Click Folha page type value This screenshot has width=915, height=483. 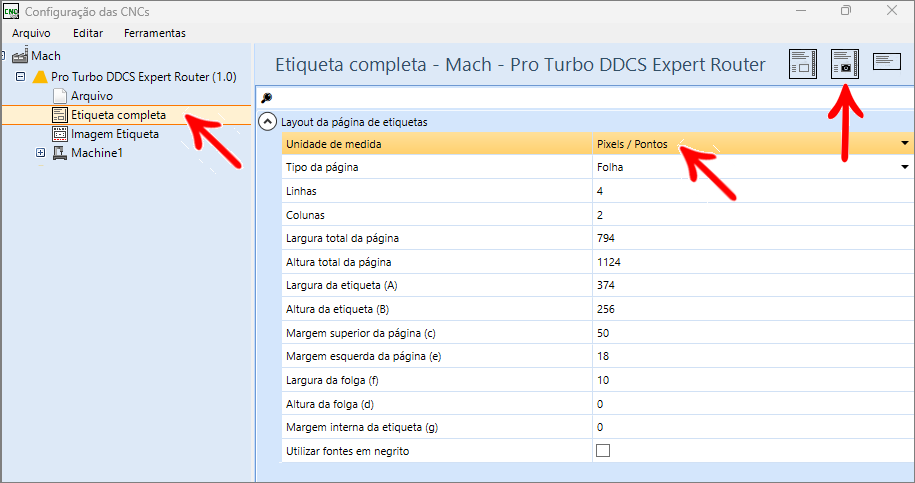pyautogui.click(x=610, y=167)
